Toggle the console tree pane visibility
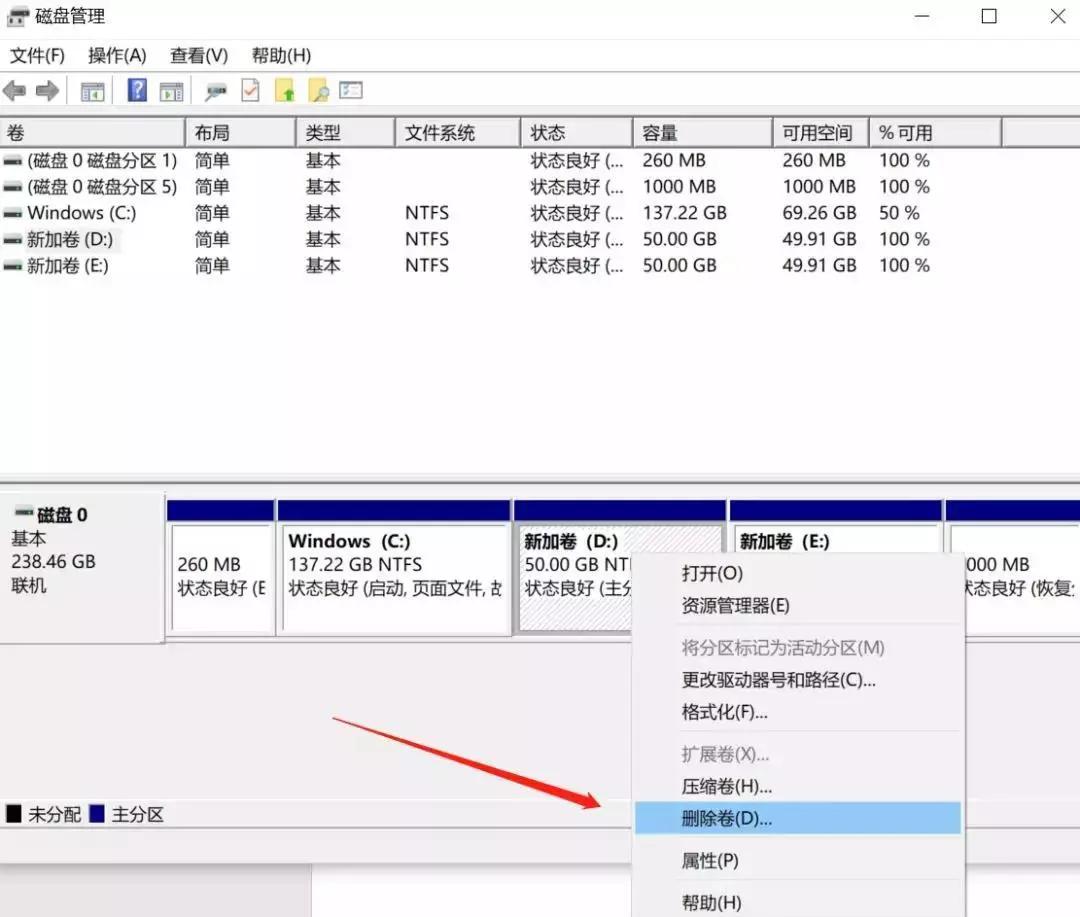The image size is (1080, 917). click(93, 90)
